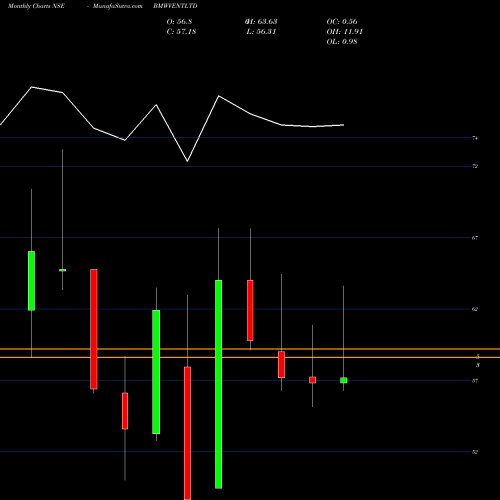Click the 72 price axis label
The height and width of the screenshot is (500, 500).
point(475,166)
